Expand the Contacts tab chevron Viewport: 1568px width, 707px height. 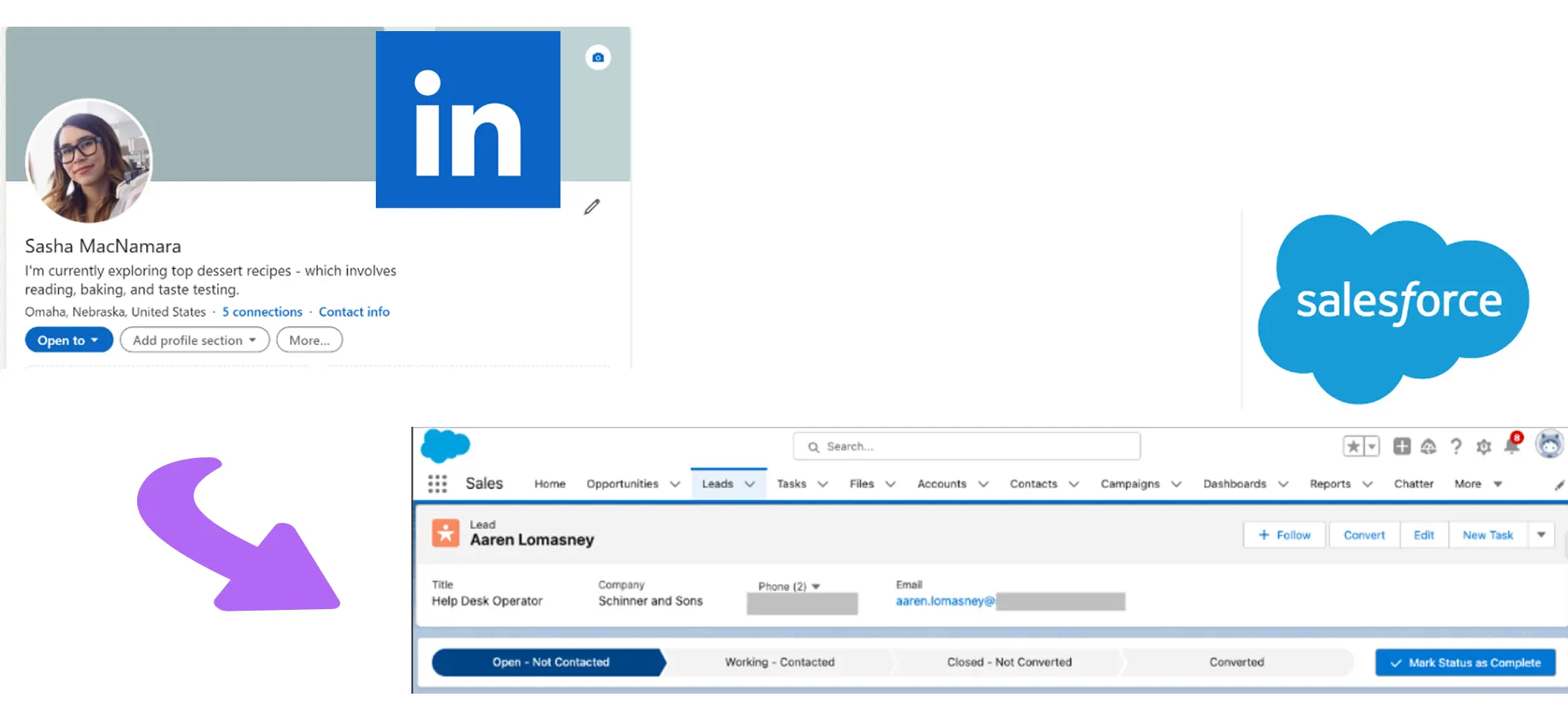pyautogui.click(x=1074, y=485)
